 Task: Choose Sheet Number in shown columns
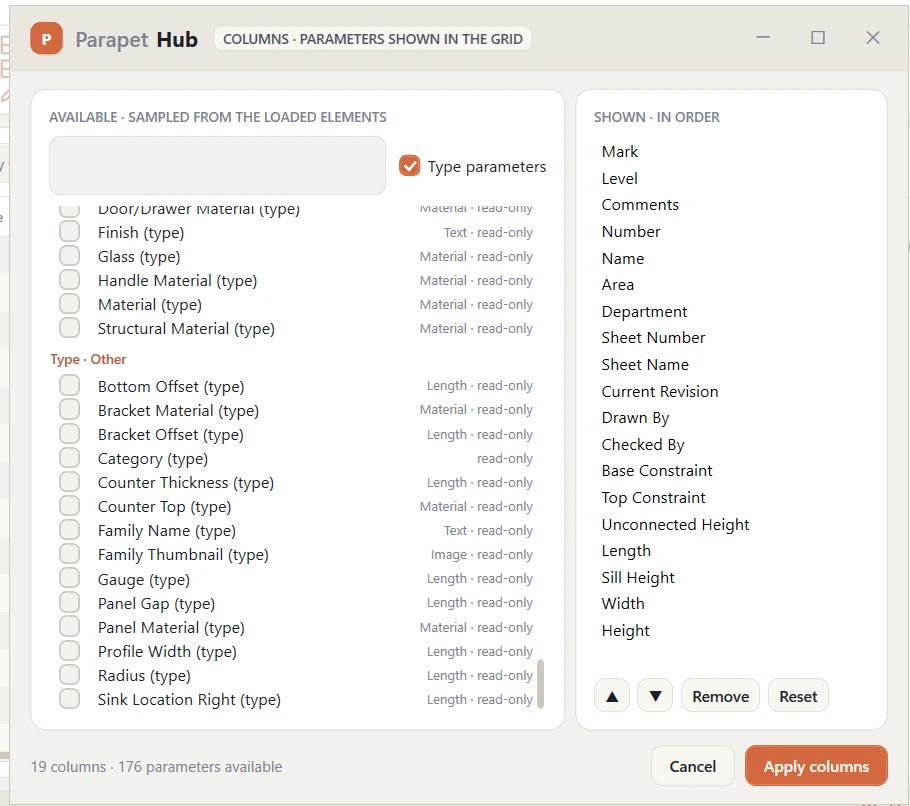click(x=653, y=338)
